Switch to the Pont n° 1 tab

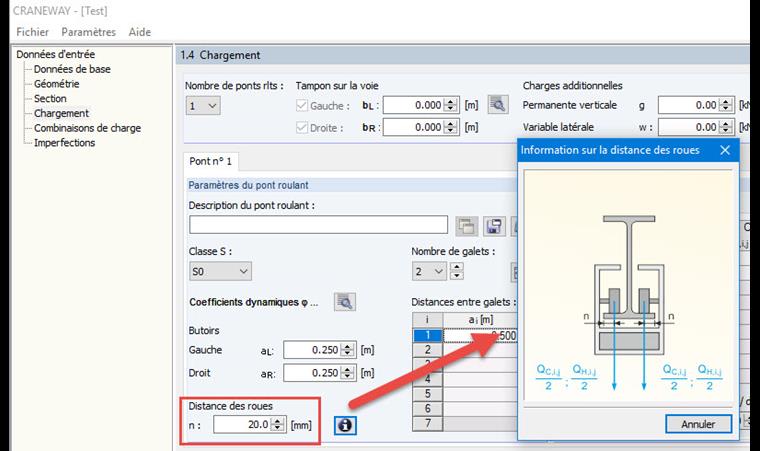[x=210, y=161]
